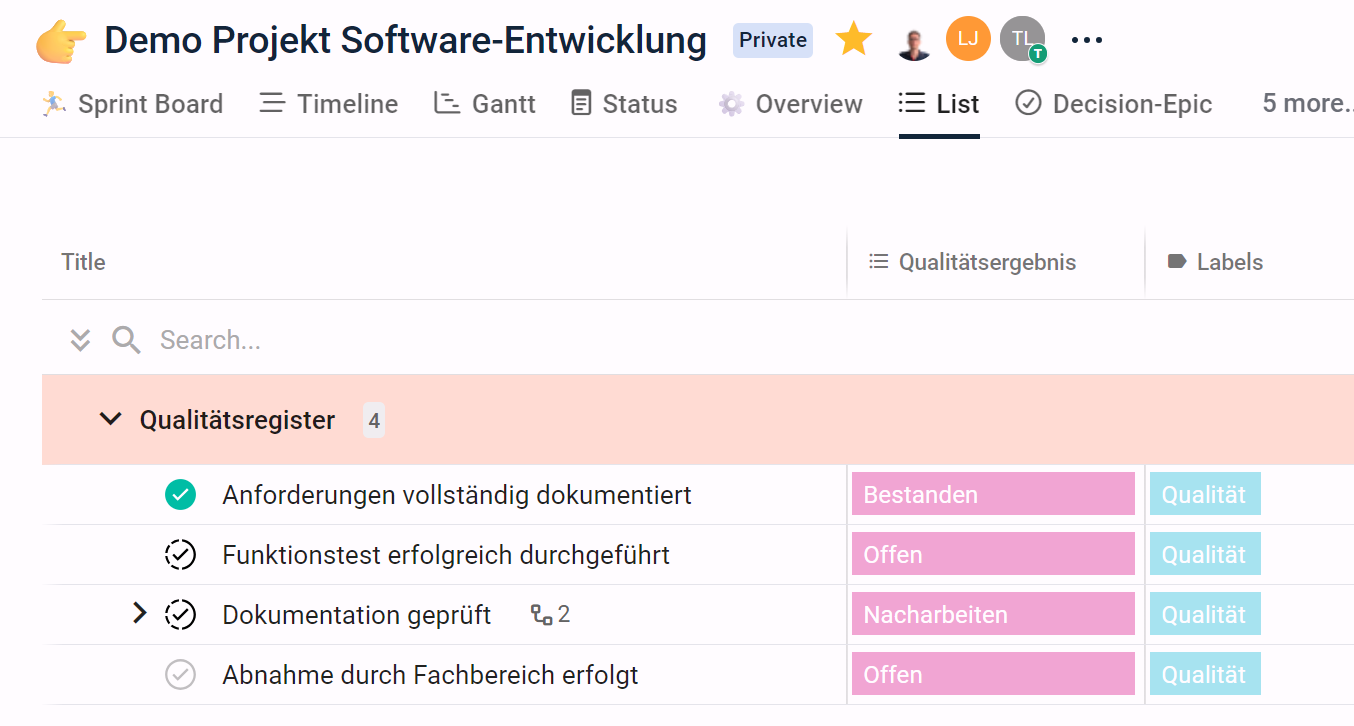Viewport: 1354px width, 726px height.
Task: Open the orange LJ member avatar
Action: click(x=968, y=39)
